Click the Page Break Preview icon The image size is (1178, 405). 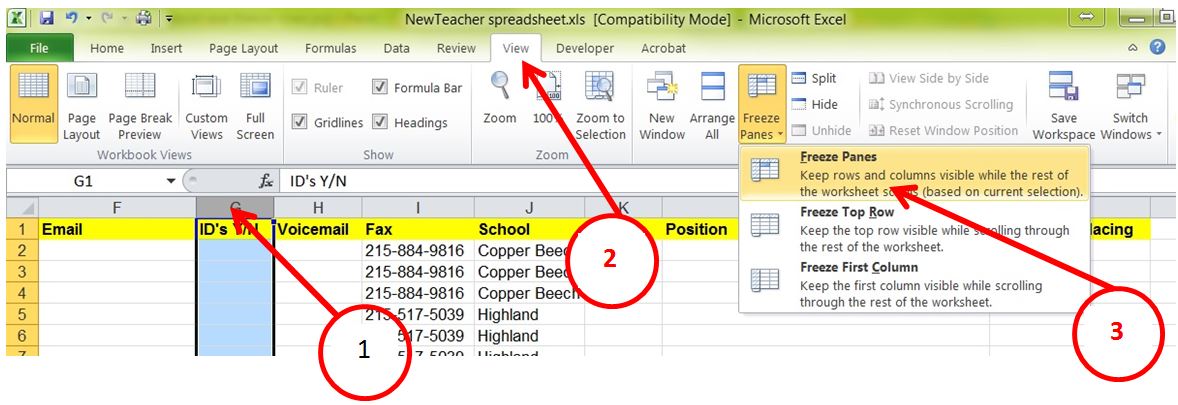(140, 89)
